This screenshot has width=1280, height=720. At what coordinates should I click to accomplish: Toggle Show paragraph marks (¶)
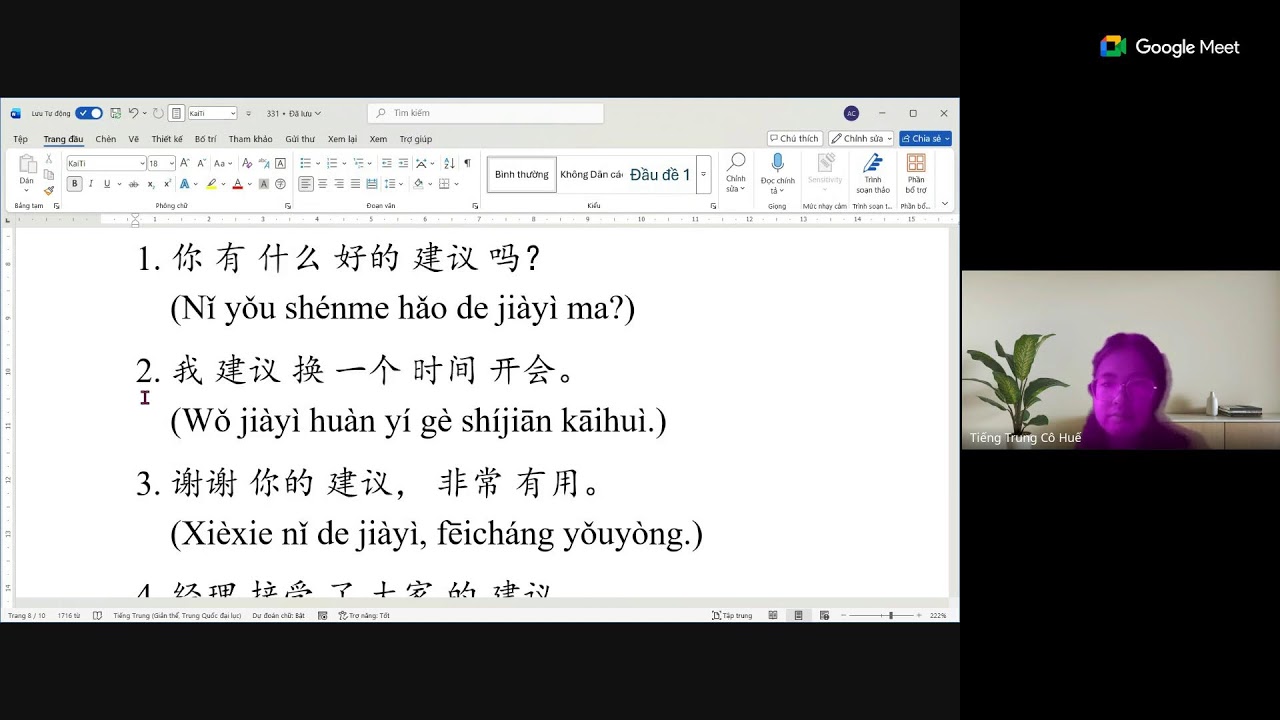tap(467, 163)
